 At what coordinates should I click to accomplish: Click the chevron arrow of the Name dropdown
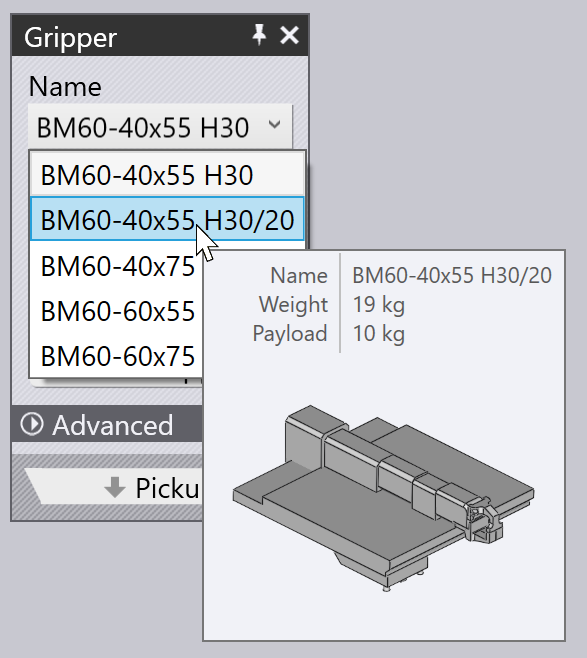274,125
